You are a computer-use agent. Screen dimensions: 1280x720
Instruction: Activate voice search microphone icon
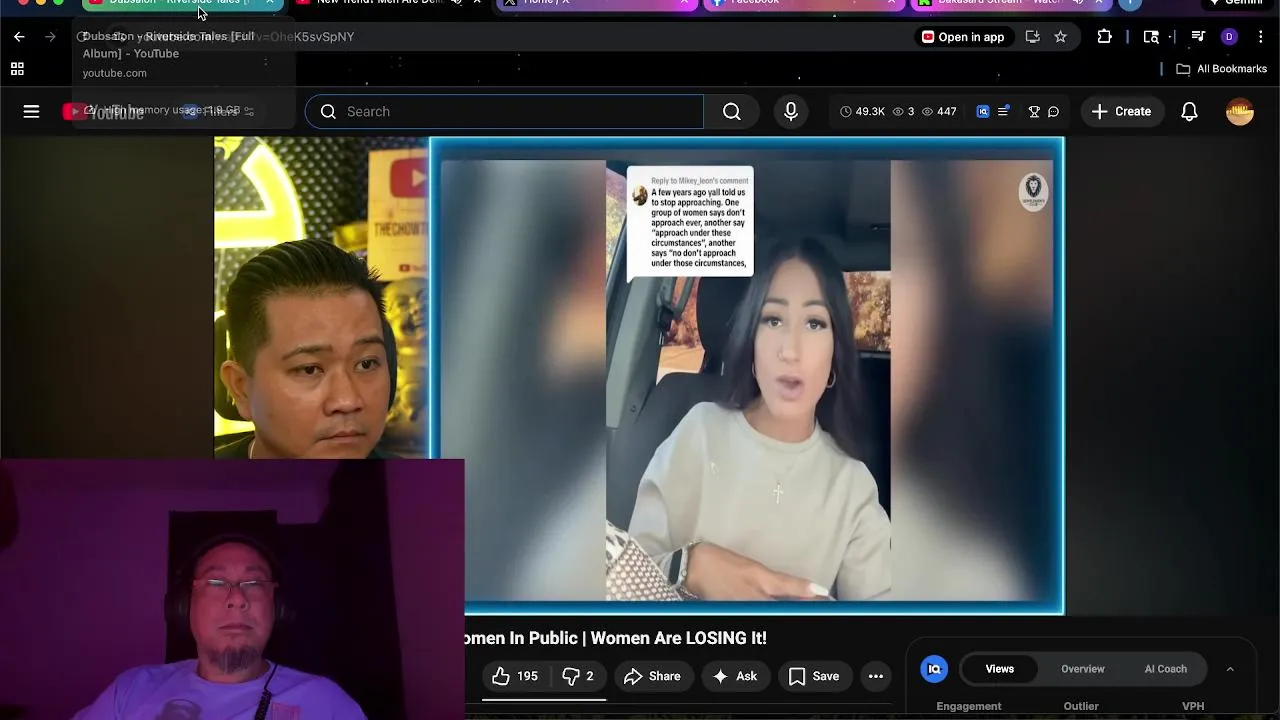(791, 111)
